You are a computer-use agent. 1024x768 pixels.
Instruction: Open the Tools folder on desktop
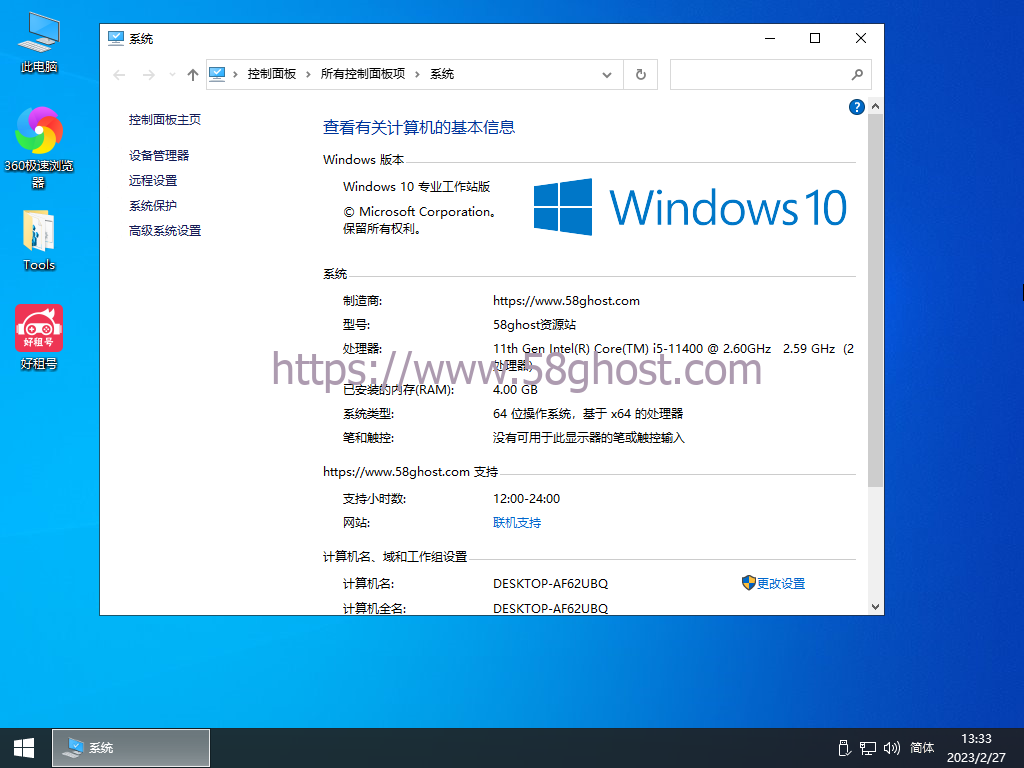pos(39,240)
